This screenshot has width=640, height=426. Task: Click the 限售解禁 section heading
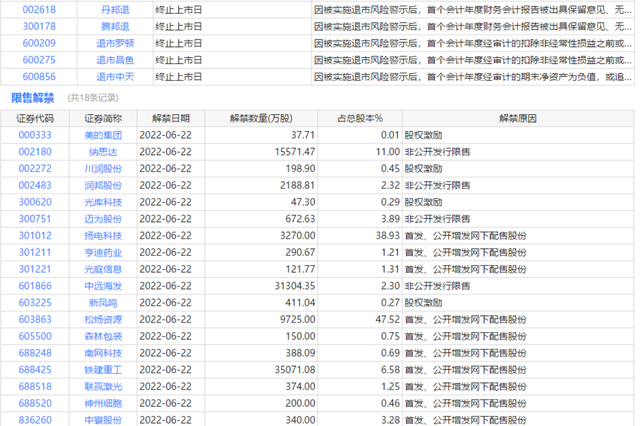[33, 98]
